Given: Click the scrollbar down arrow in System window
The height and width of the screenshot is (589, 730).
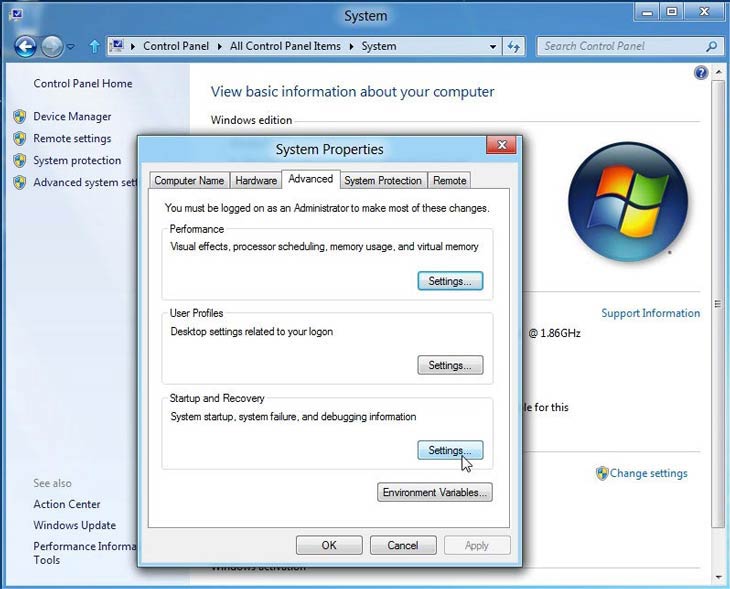Looking at the screenshot, I should click(x=717, y=578).
